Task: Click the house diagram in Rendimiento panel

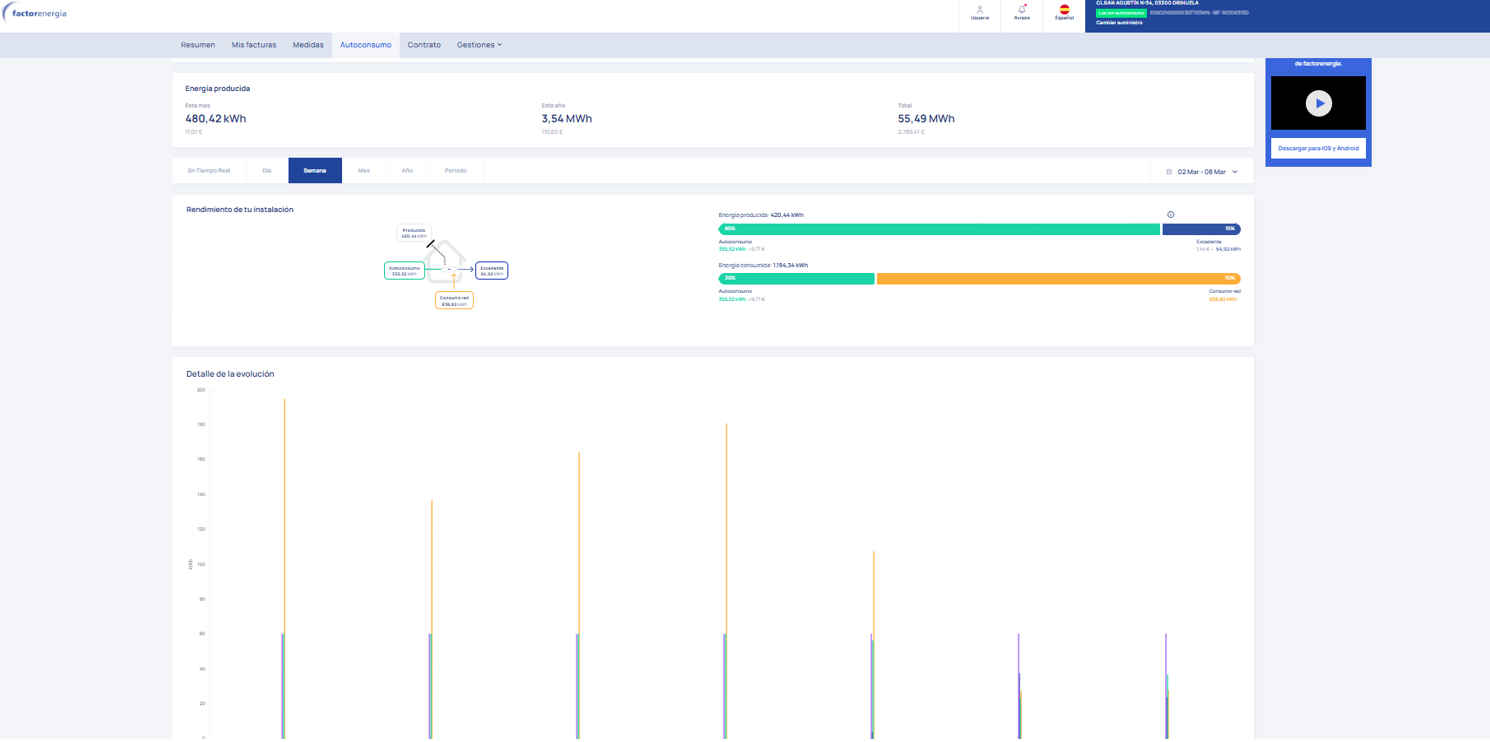Action: point(445,262)
